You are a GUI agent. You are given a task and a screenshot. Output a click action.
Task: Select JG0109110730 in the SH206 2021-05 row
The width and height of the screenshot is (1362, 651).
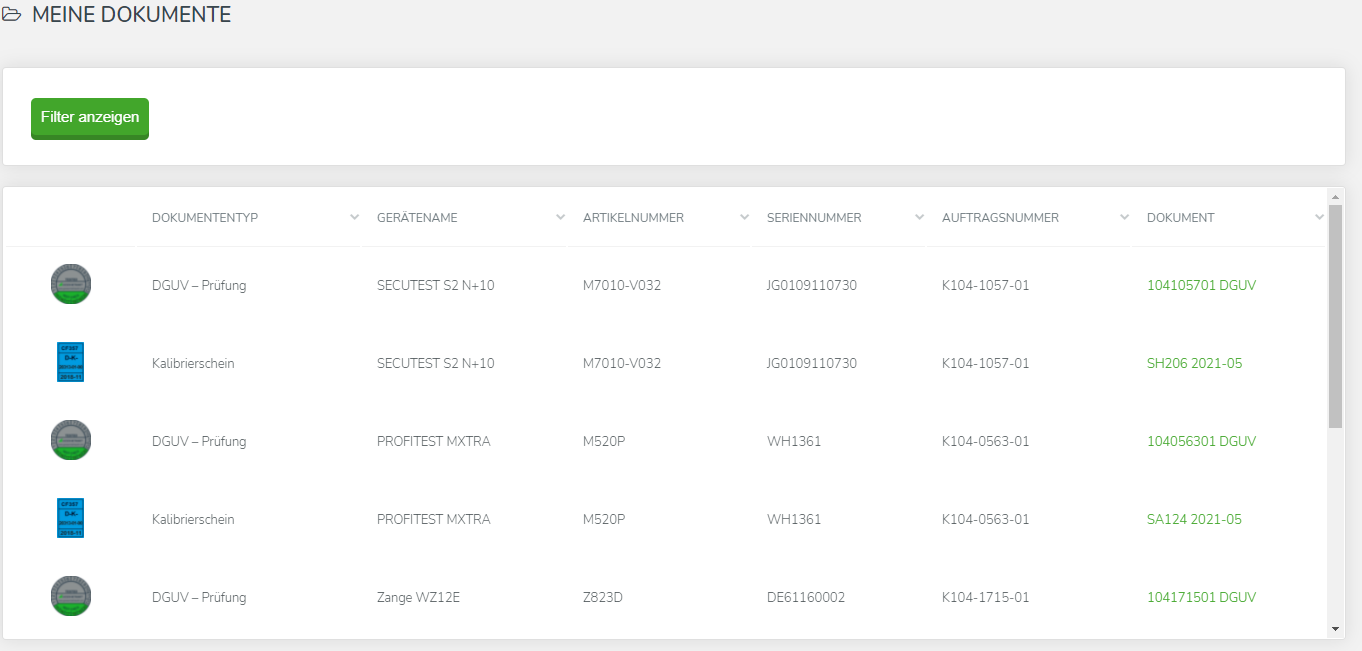pyautogui.click(x=812, y=363)
